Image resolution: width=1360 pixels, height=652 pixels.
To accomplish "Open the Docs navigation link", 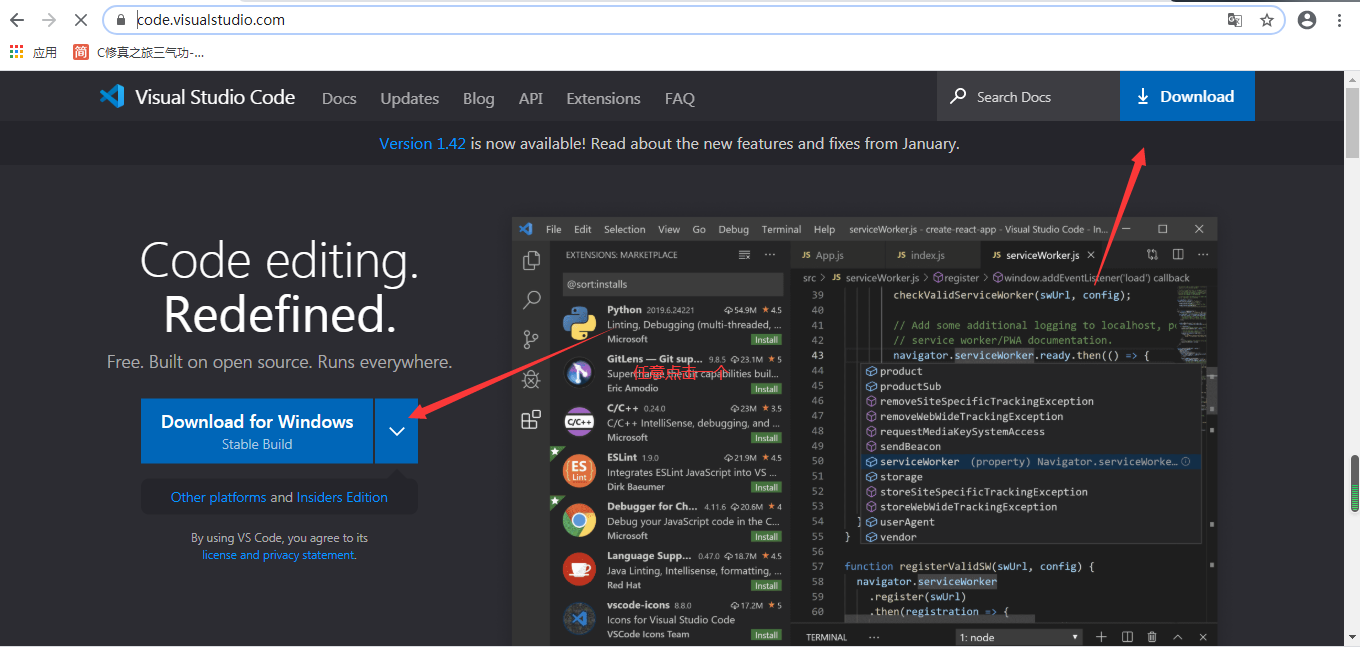I will point(339,98).
